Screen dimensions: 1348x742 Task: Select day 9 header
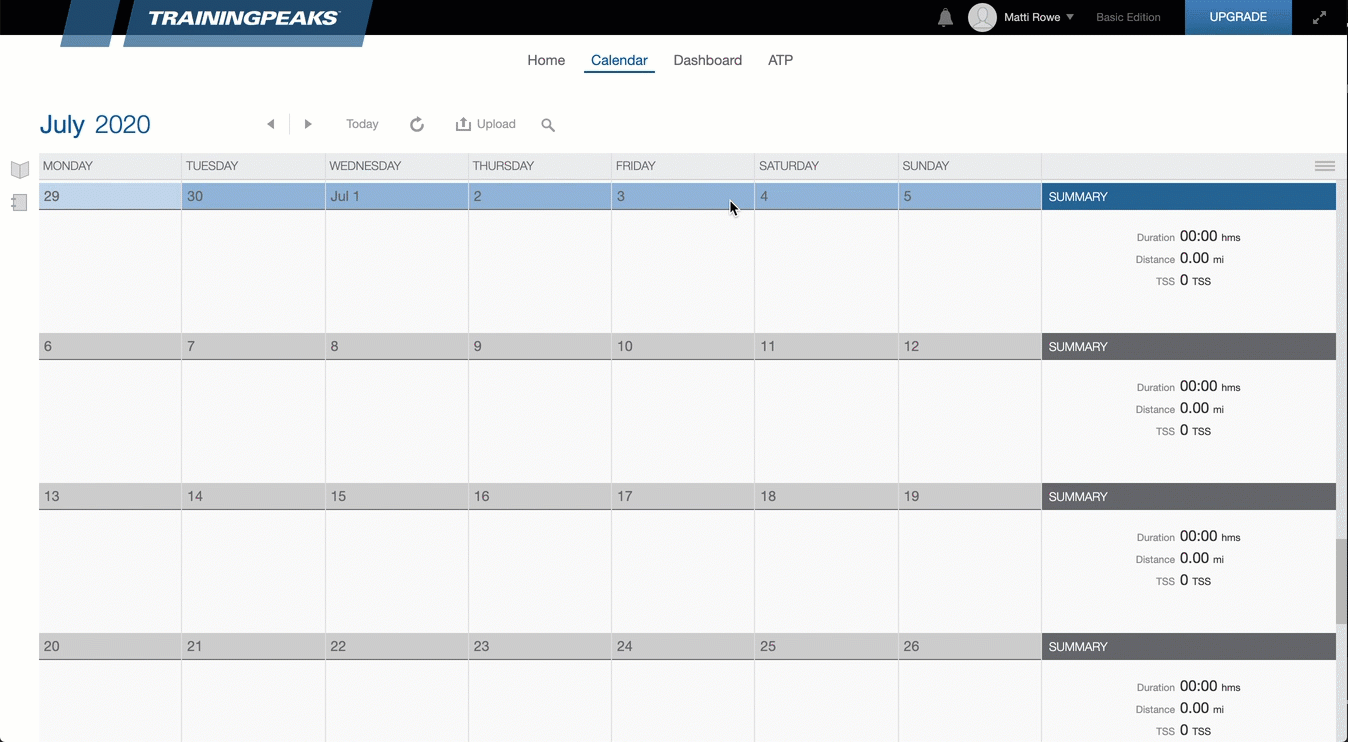coord(540,346)
